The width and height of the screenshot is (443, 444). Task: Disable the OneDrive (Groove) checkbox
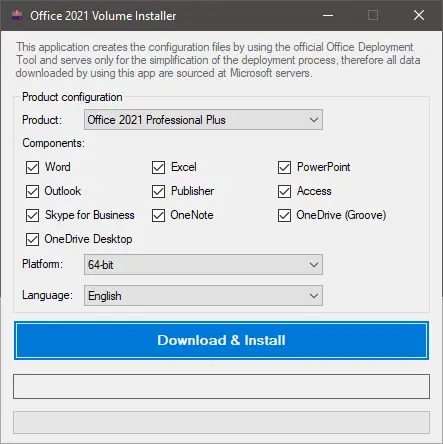(x=284, y=215)
